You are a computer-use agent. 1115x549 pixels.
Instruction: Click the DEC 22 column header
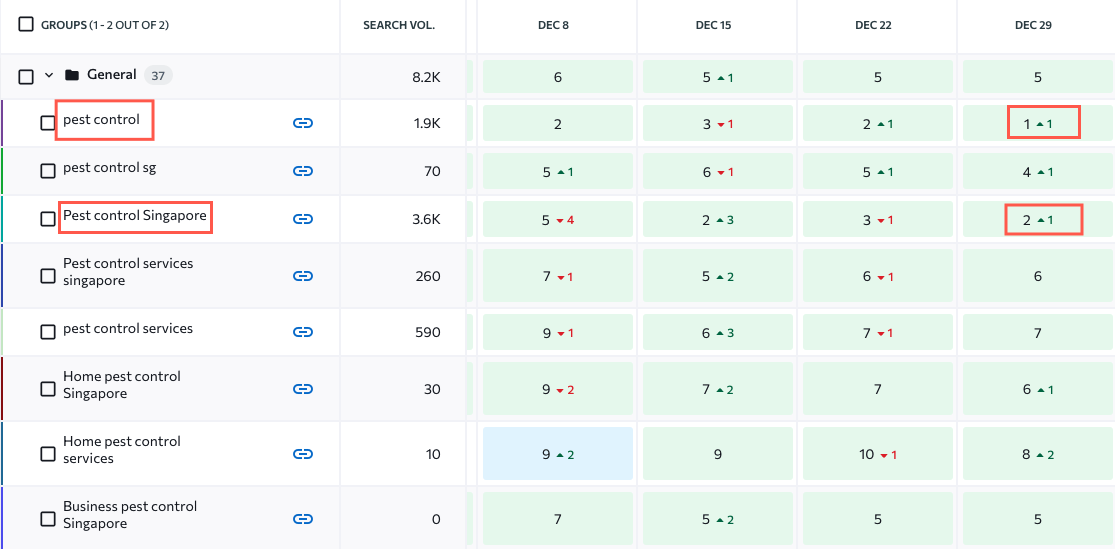coord(873,25)
